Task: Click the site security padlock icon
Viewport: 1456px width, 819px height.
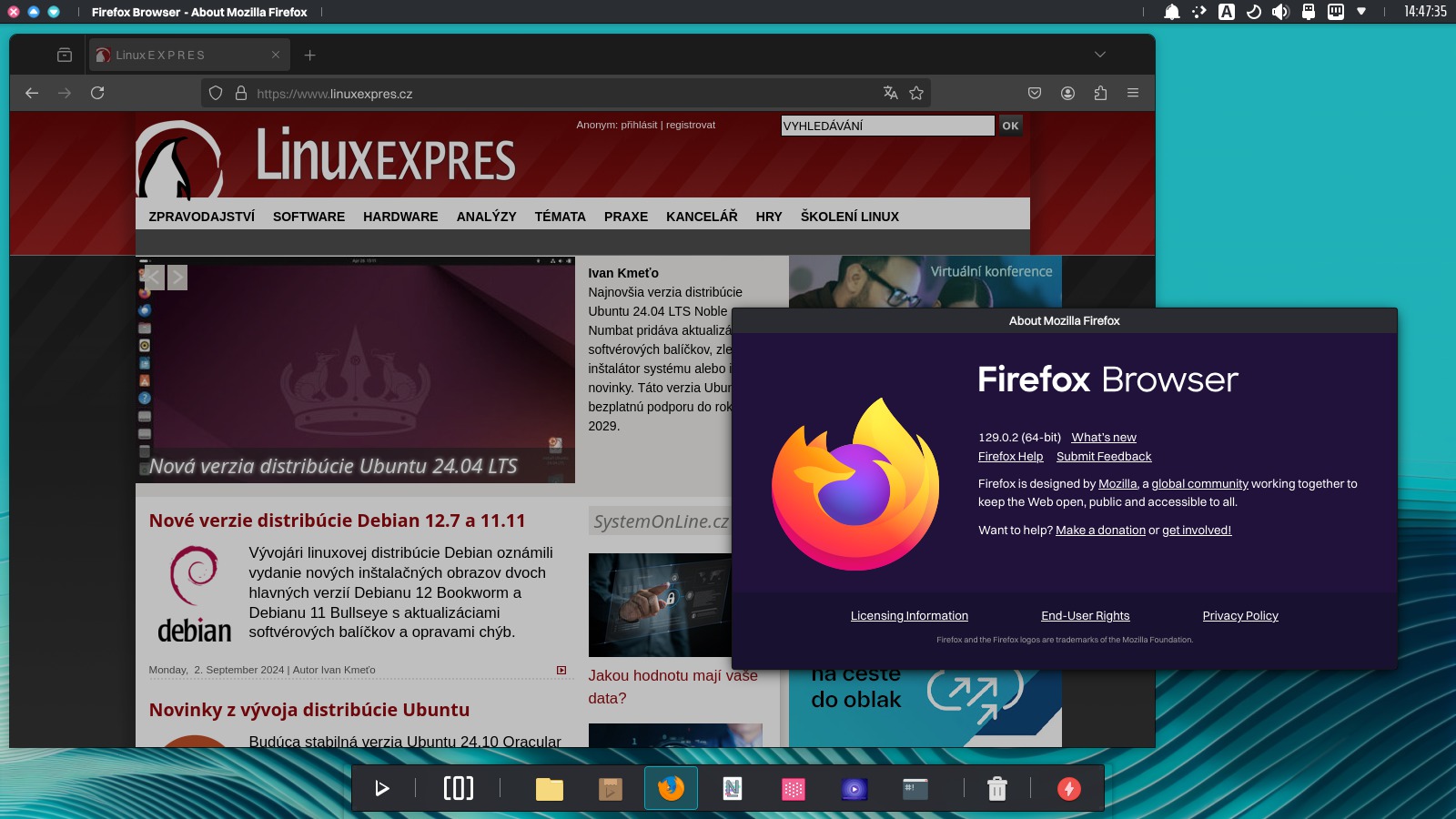Action: (x=241, y=93)
